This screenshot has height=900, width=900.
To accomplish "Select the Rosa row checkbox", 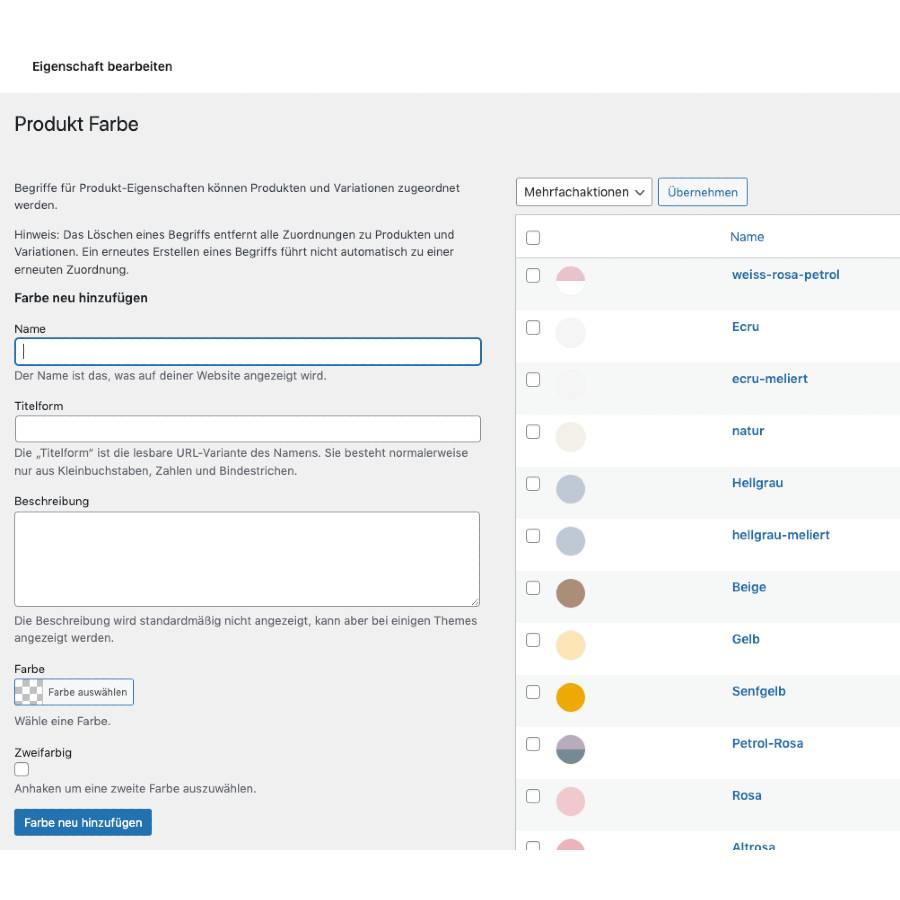I will [533, 797].
